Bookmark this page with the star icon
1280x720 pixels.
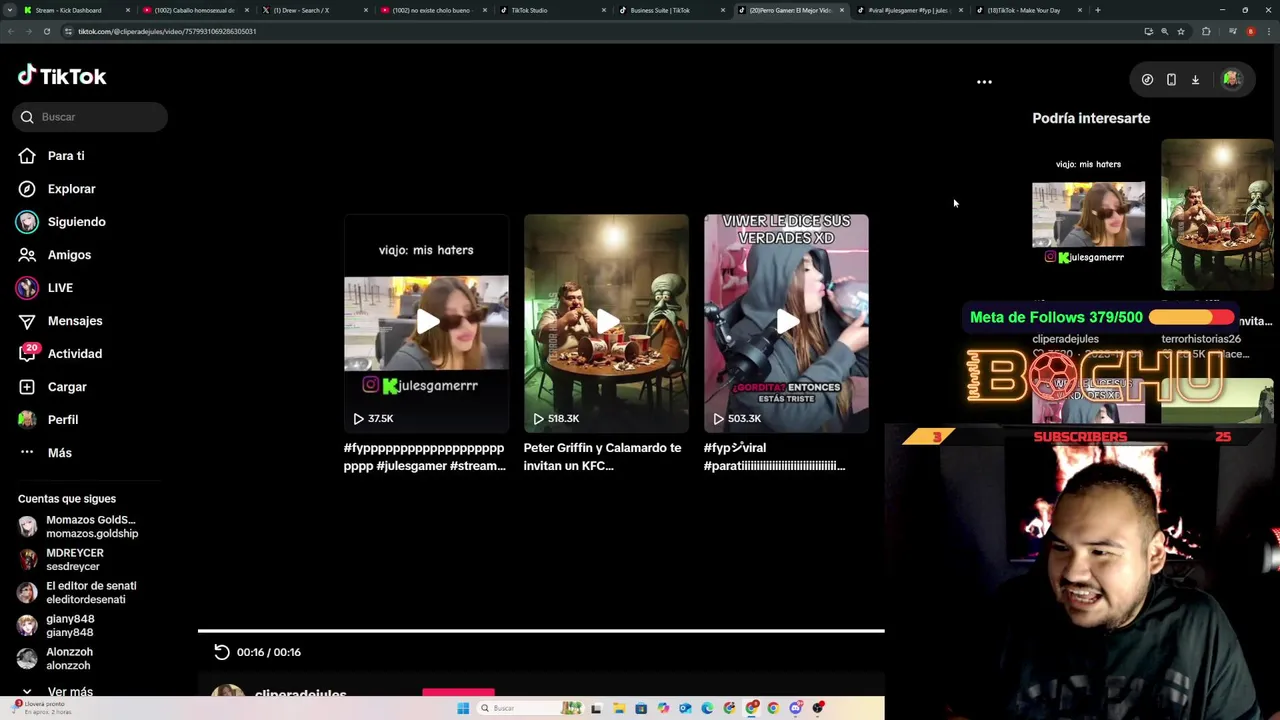coord(1181,31)
